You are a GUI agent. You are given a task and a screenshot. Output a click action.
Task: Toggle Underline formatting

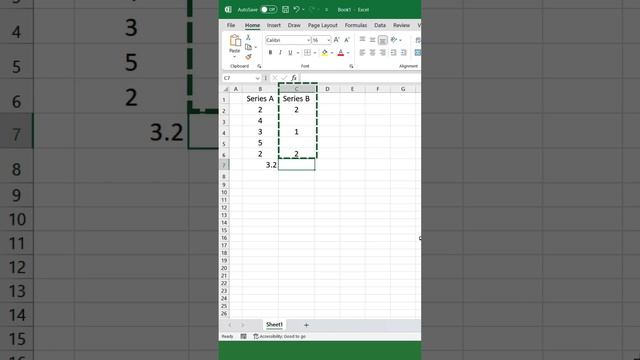(x=290, y=53)
